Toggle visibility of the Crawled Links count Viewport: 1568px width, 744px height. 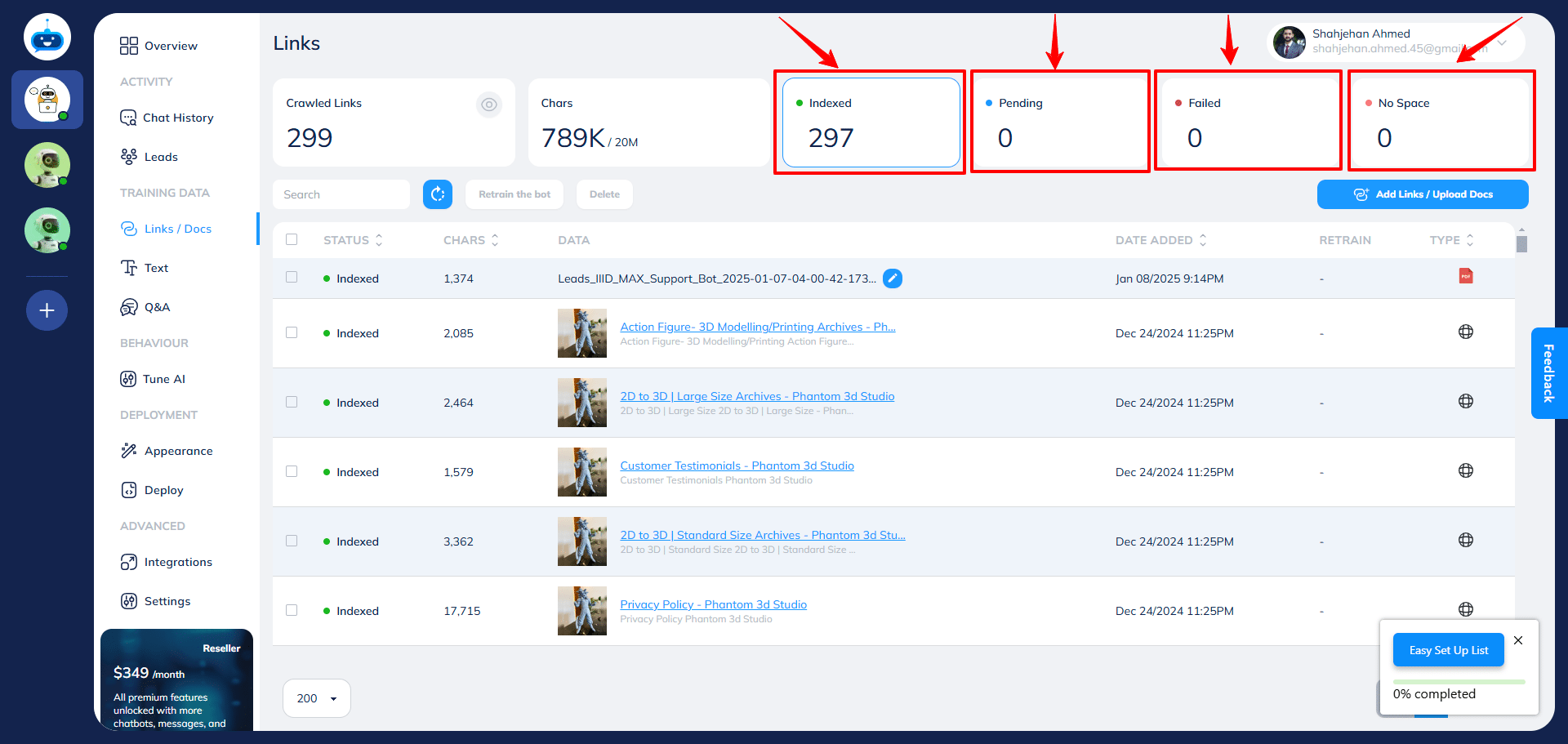pos(489,105)
